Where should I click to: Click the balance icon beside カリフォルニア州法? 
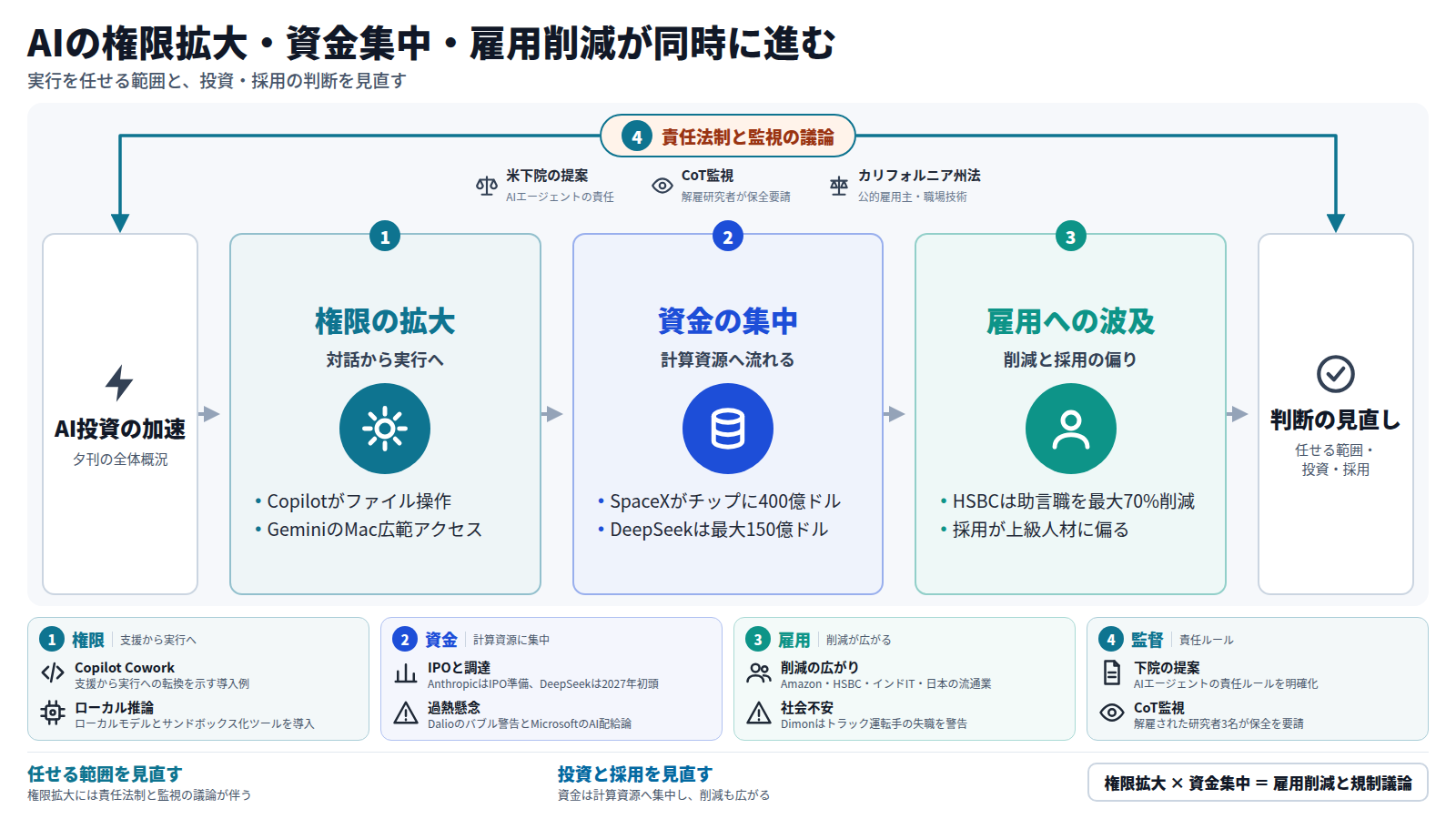(839, 186)
